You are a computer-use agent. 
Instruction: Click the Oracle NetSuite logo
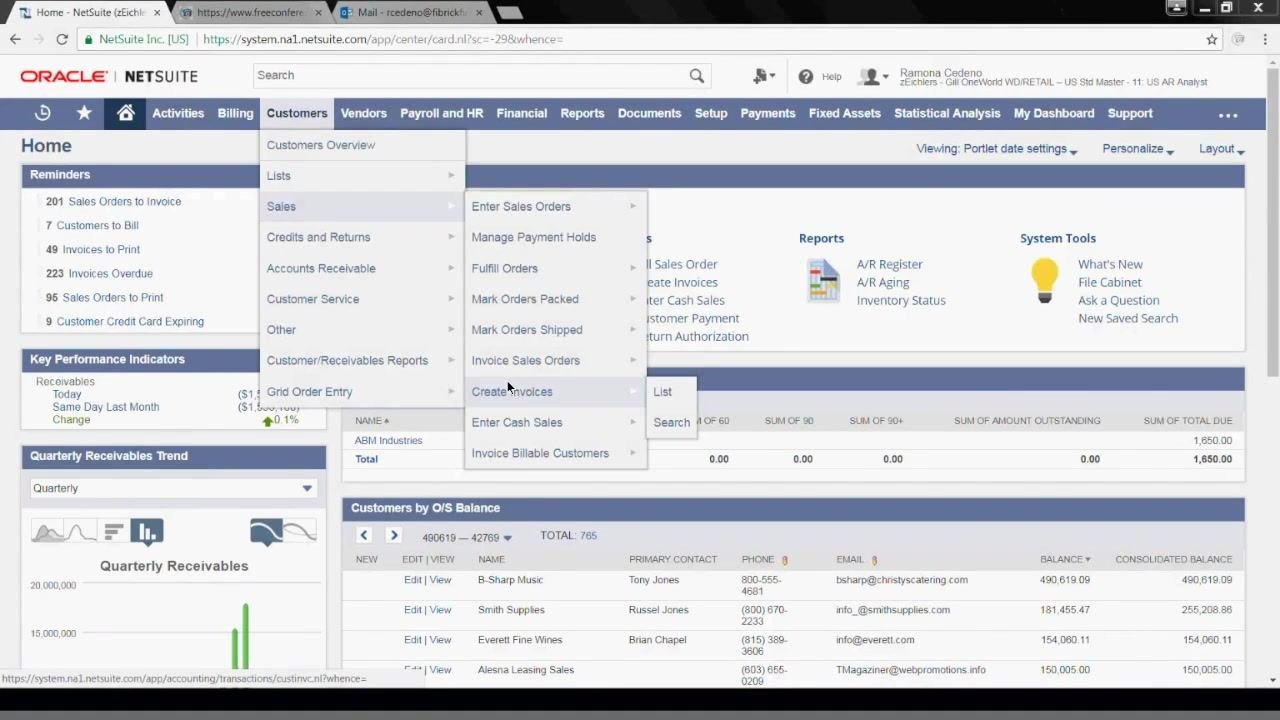(x=109, y=76)
